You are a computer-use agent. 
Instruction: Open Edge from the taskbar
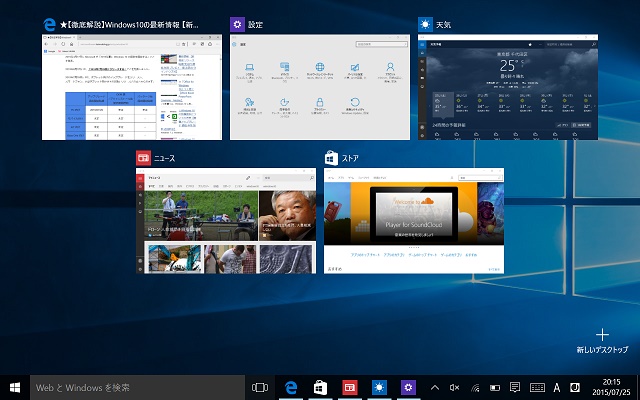click(291, 387)
